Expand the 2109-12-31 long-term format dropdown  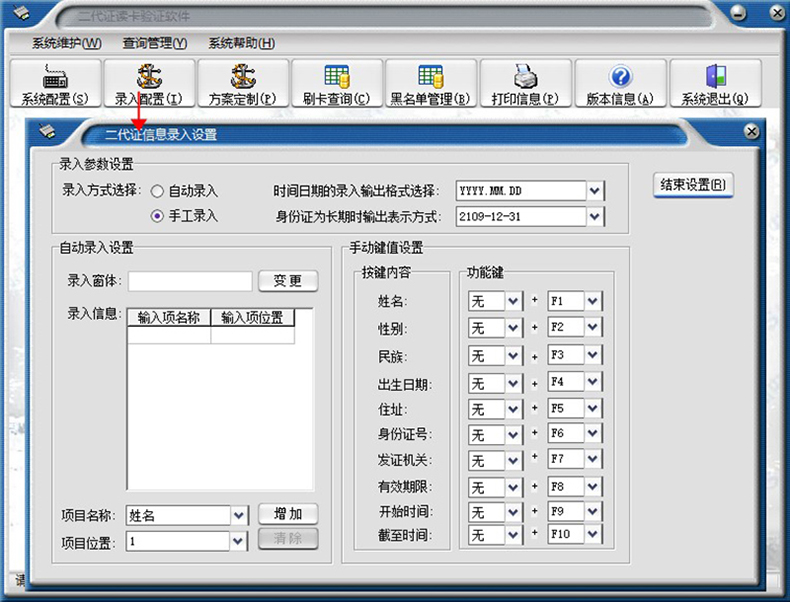tap(595, 216)
